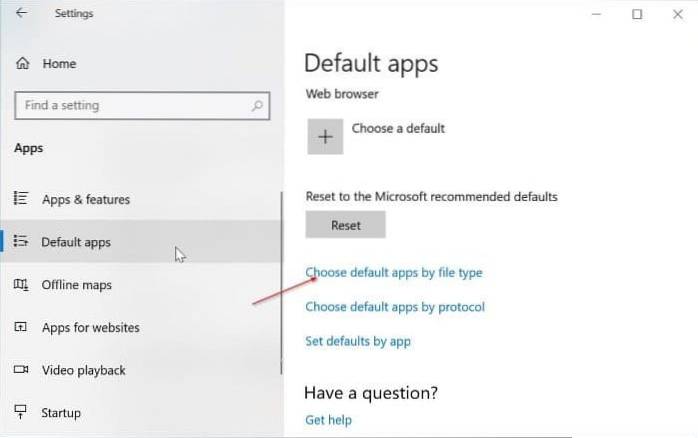
Task: Open Choose default apps by protocol
Action: [x=394, y=307]
